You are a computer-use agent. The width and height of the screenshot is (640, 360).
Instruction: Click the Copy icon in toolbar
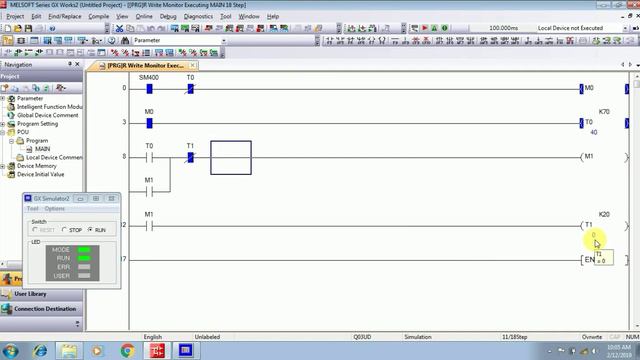(x=130, y=28)
